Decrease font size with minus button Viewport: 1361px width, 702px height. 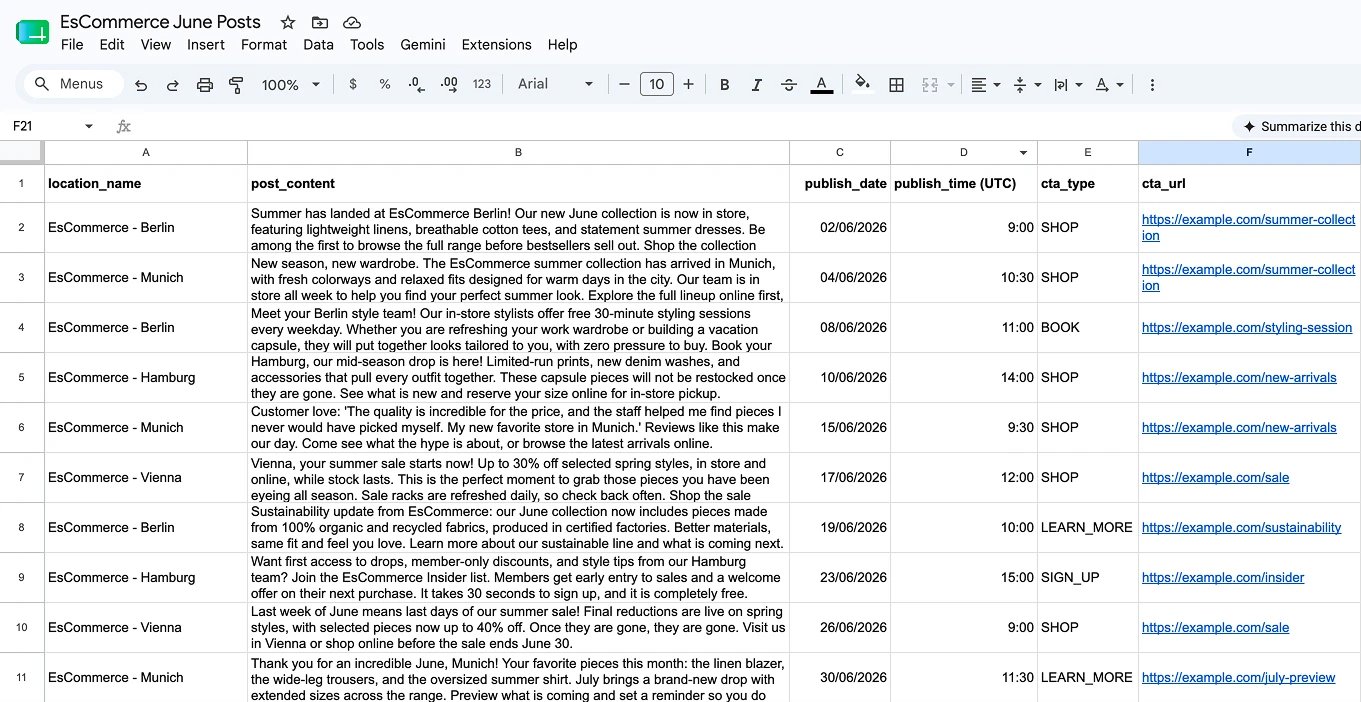click(625, 85)
